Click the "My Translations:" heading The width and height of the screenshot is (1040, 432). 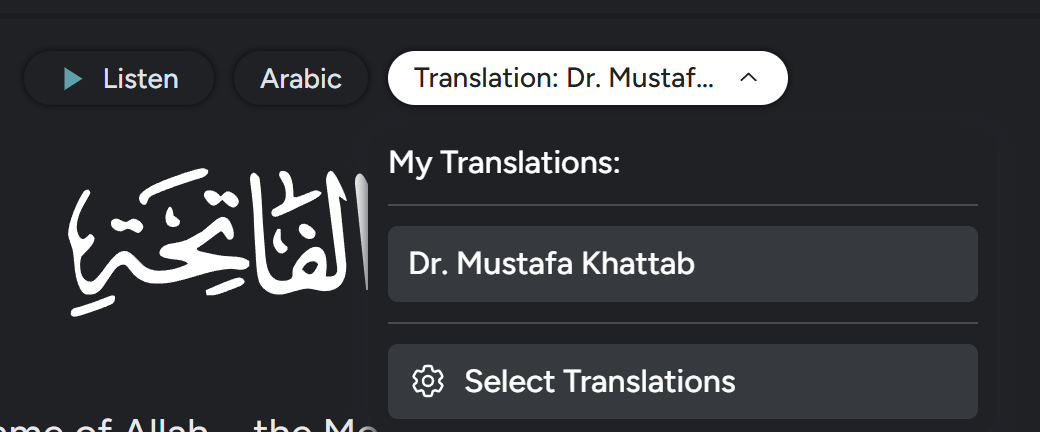(x=504, y=162)
